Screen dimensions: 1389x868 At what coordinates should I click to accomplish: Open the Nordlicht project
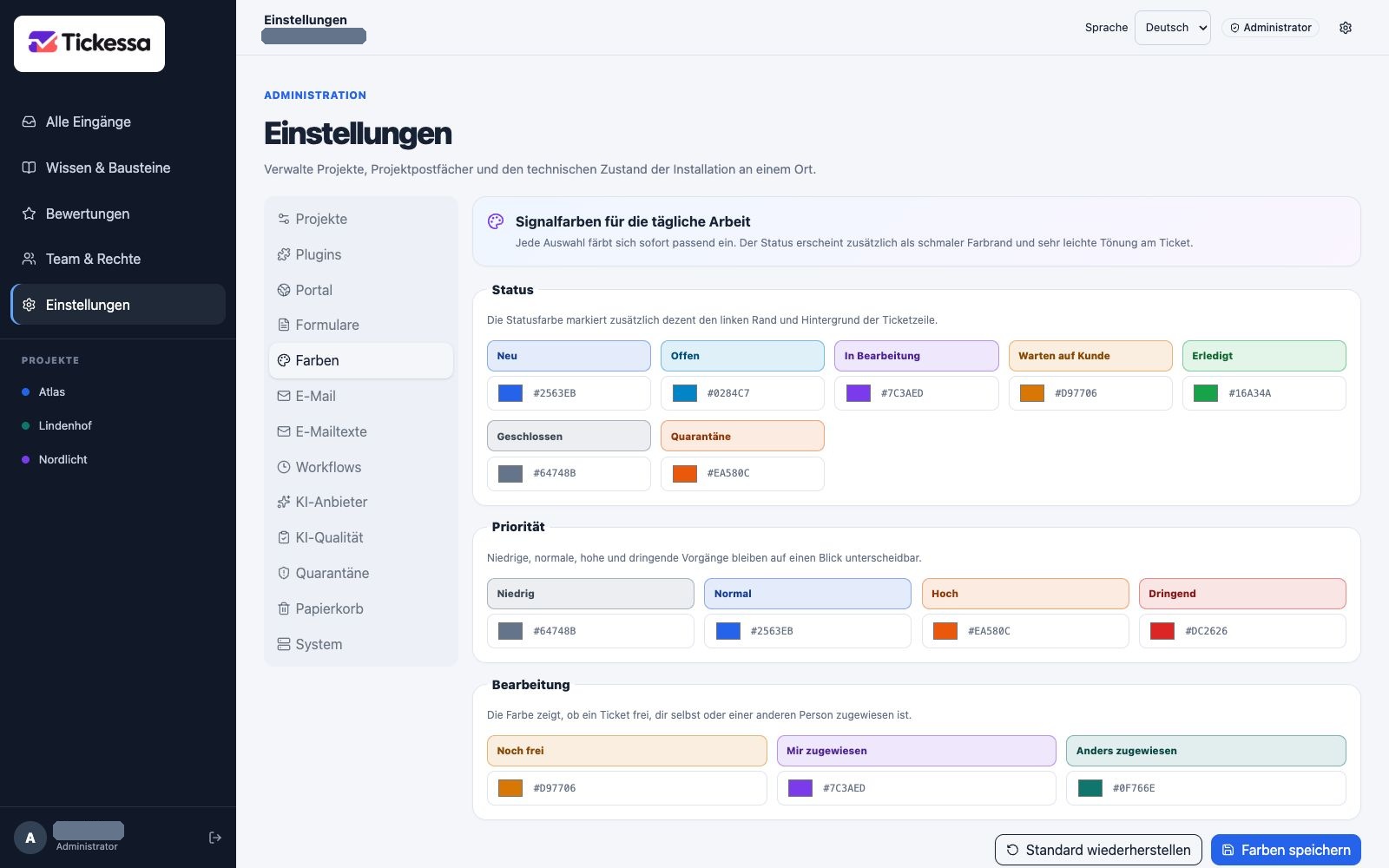coord(118,459)
